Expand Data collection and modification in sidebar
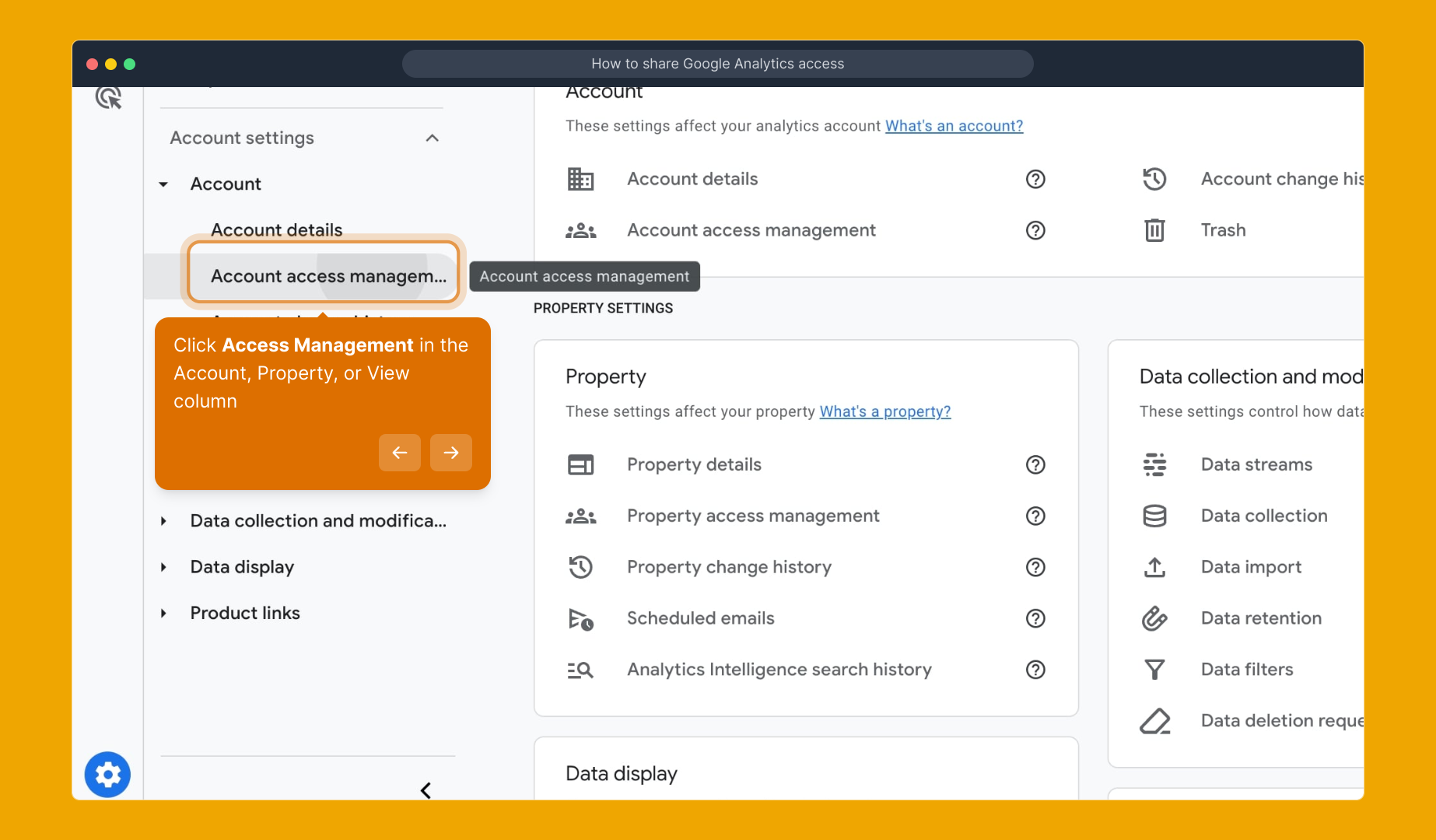1436x840 pixels. pyautogui.click(x=163, y=521)
